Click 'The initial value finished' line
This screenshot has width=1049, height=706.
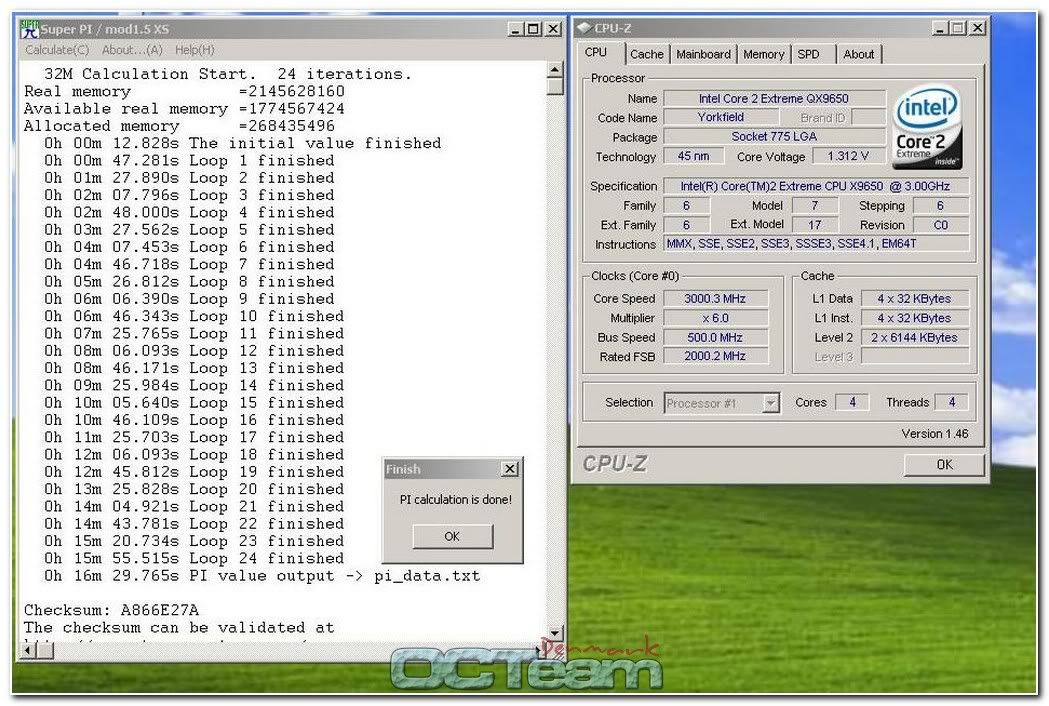(243, 143)
